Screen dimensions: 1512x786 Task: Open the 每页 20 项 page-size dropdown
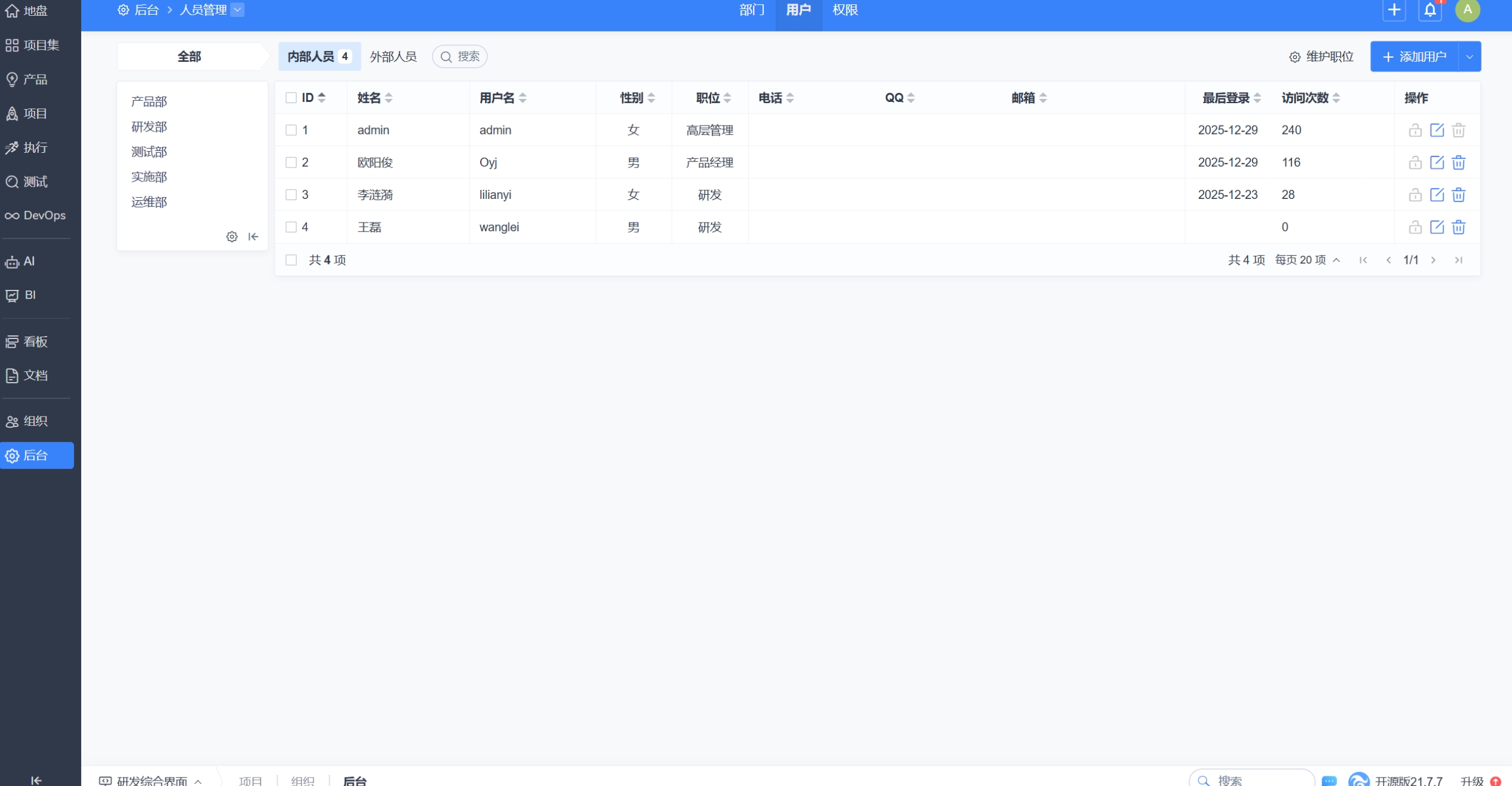click(1307, 260)
